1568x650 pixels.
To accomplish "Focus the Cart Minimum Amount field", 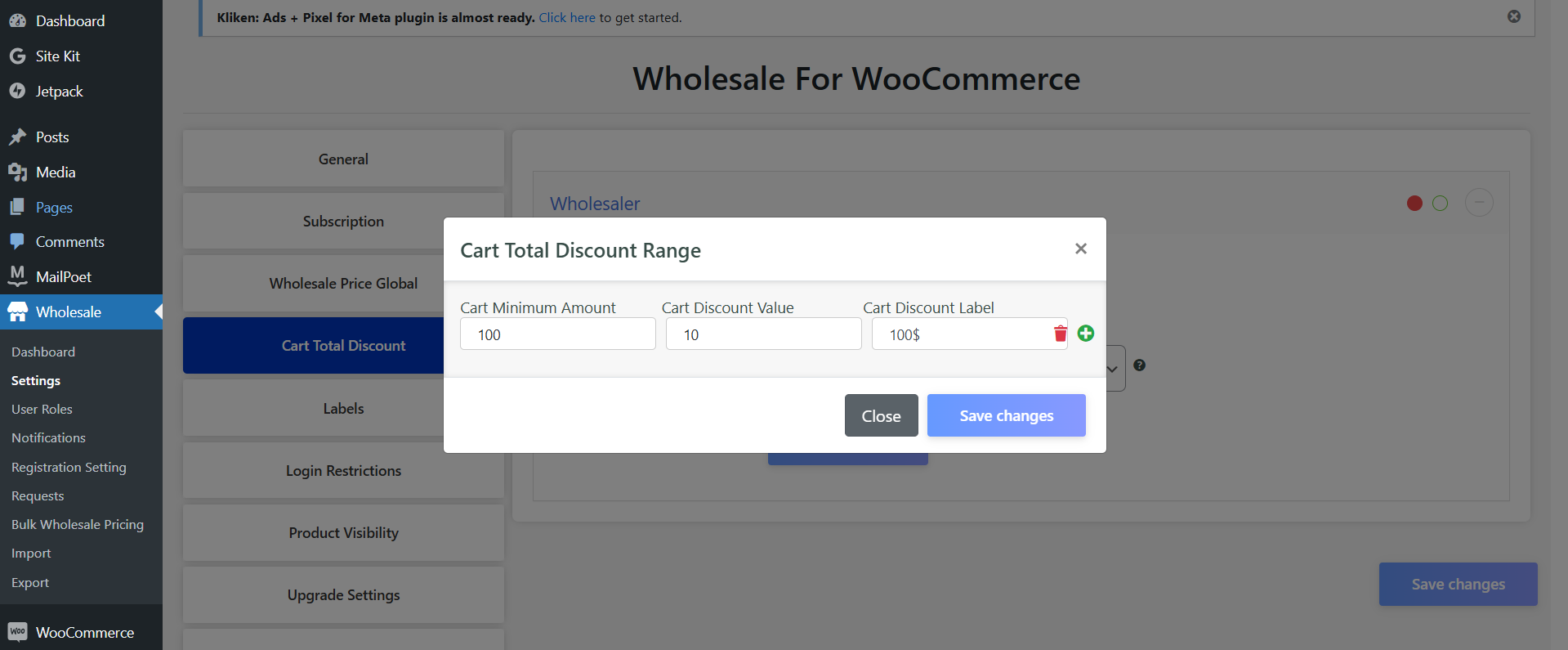I will 558,334.
